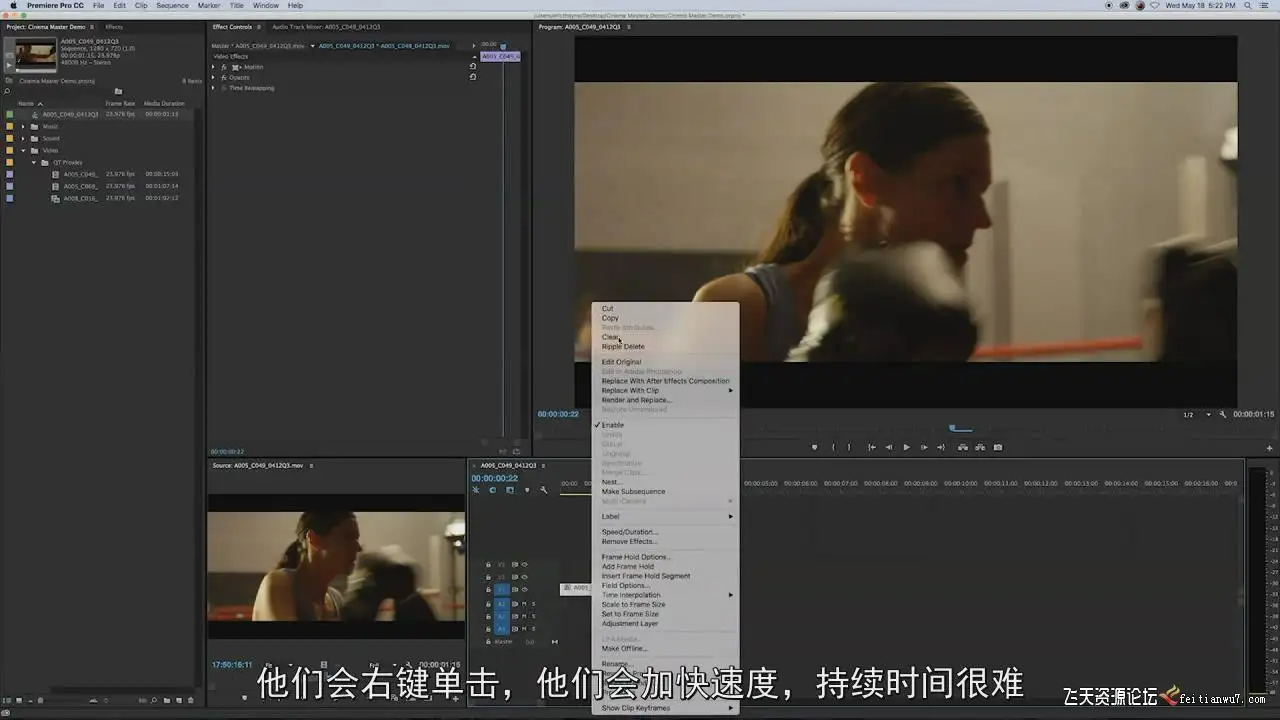The image size is (1280, 720).
Task: Toggle V2 track output eye
Action: pos(524,577)
